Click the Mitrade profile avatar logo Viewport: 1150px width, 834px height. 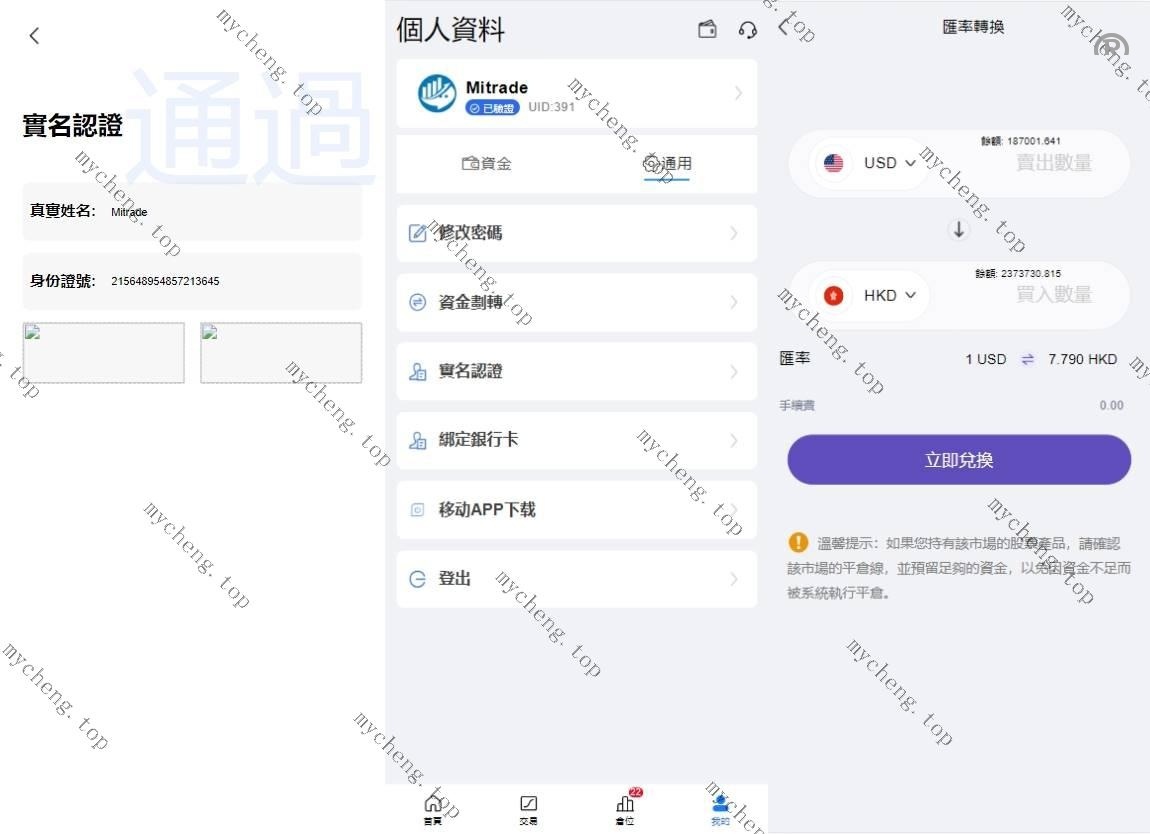[437, 93]
